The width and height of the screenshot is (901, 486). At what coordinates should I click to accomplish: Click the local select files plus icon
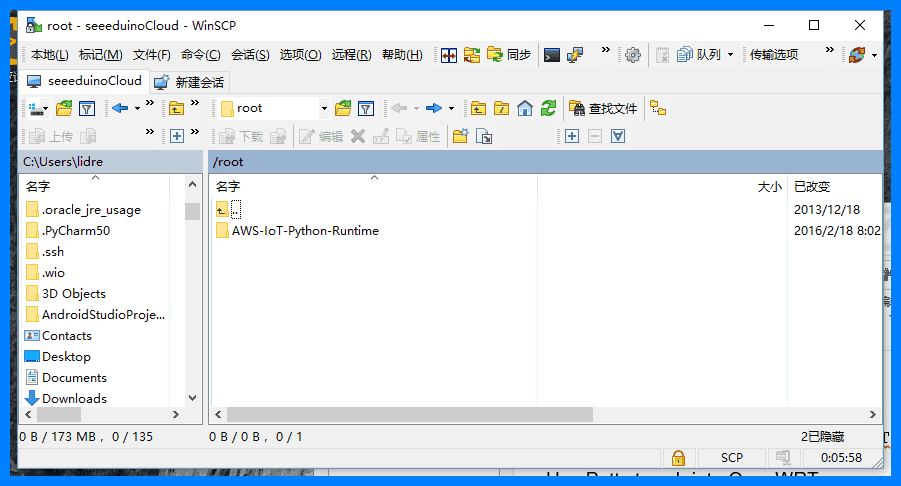click(177, 136)
